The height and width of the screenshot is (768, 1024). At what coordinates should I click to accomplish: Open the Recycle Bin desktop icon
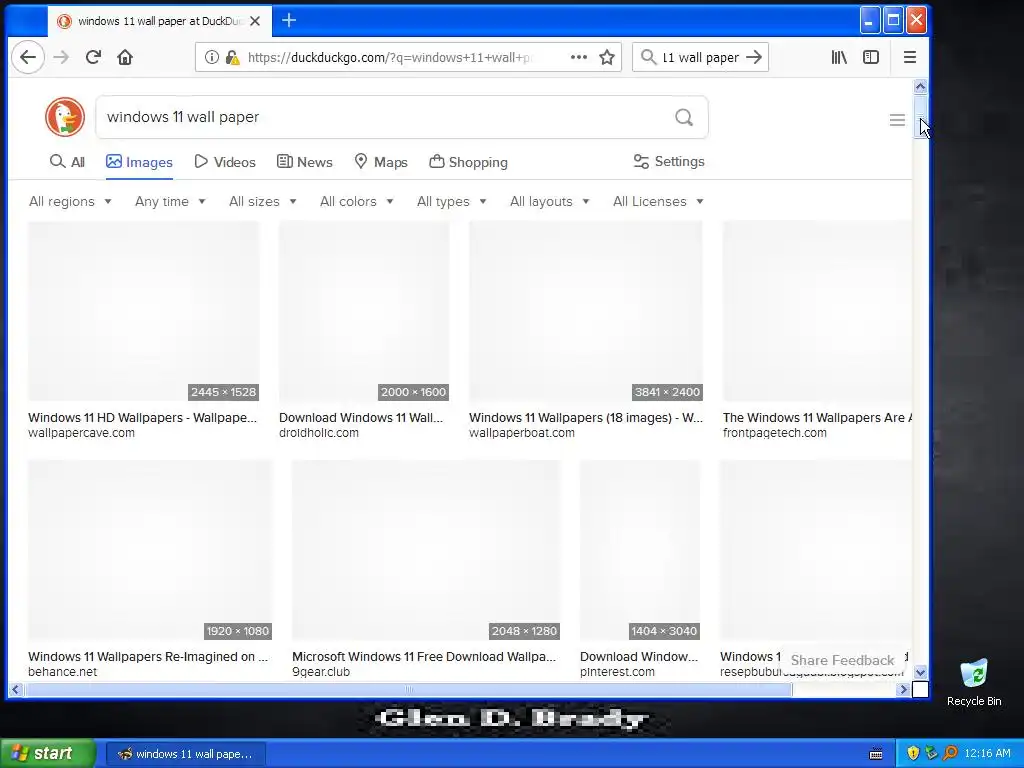(974, 682)
